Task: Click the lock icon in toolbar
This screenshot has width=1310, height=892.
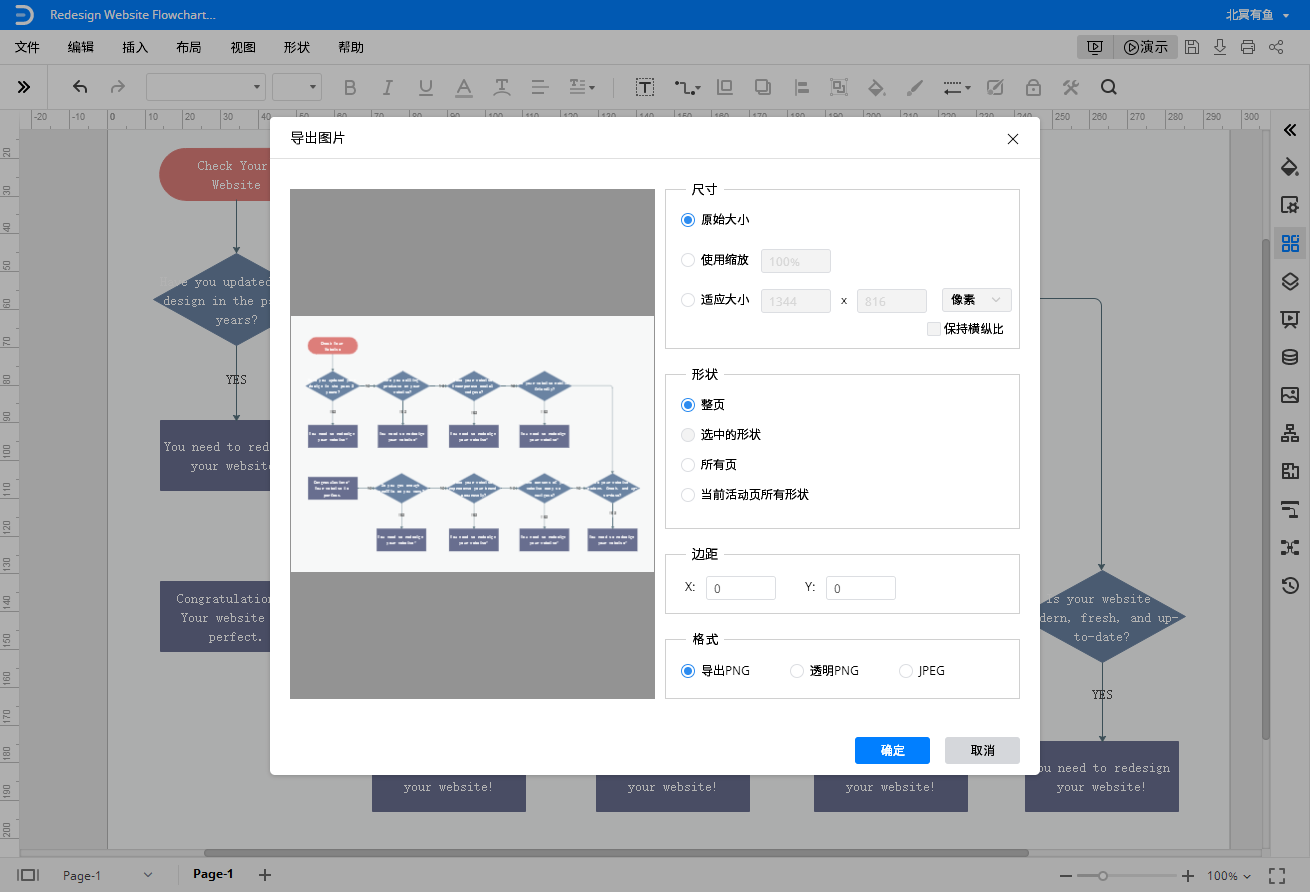Action: (1033, 87)
